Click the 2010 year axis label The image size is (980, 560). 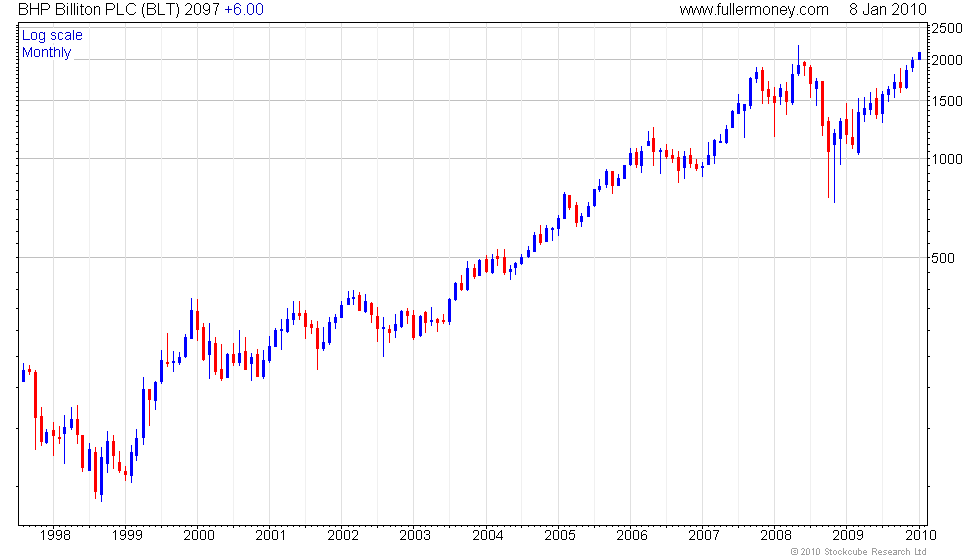[921, 535]
